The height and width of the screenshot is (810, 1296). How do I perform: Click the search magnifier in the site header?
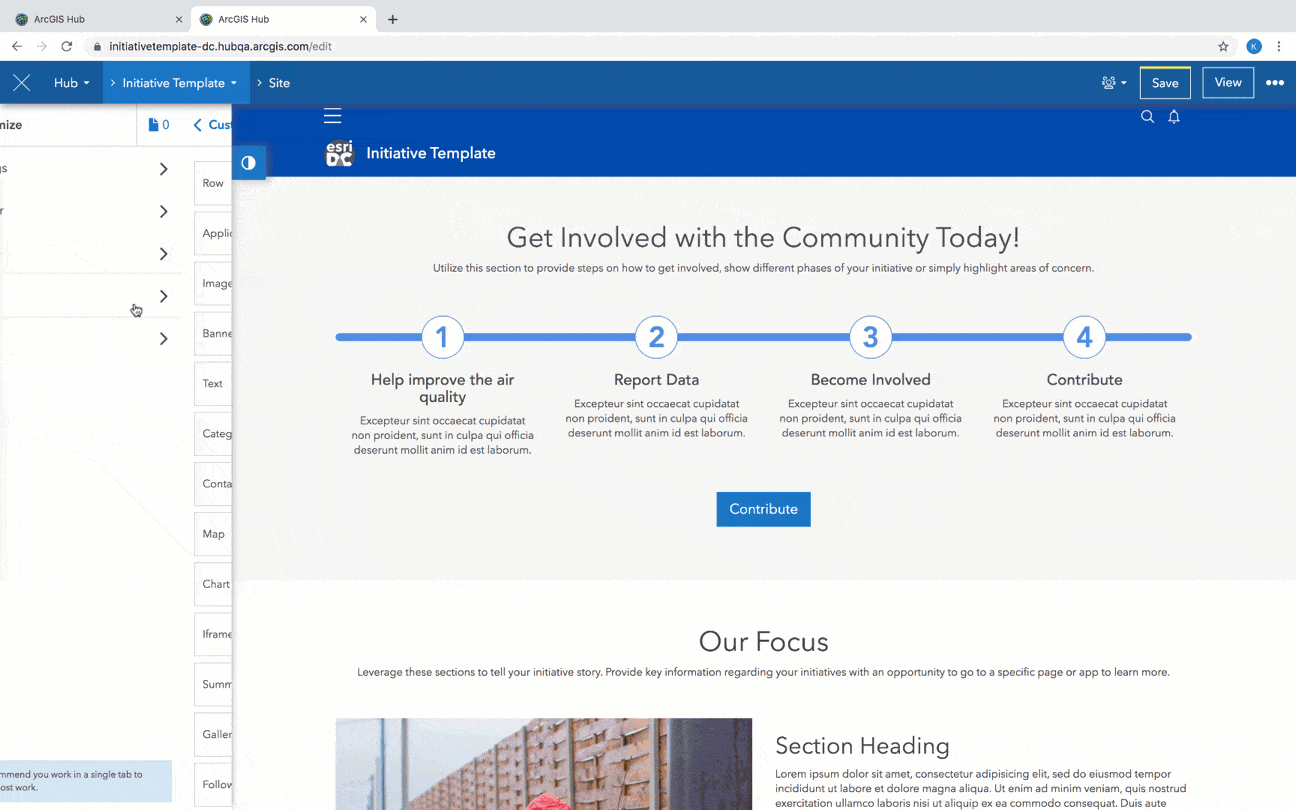tap(1147, 117)
